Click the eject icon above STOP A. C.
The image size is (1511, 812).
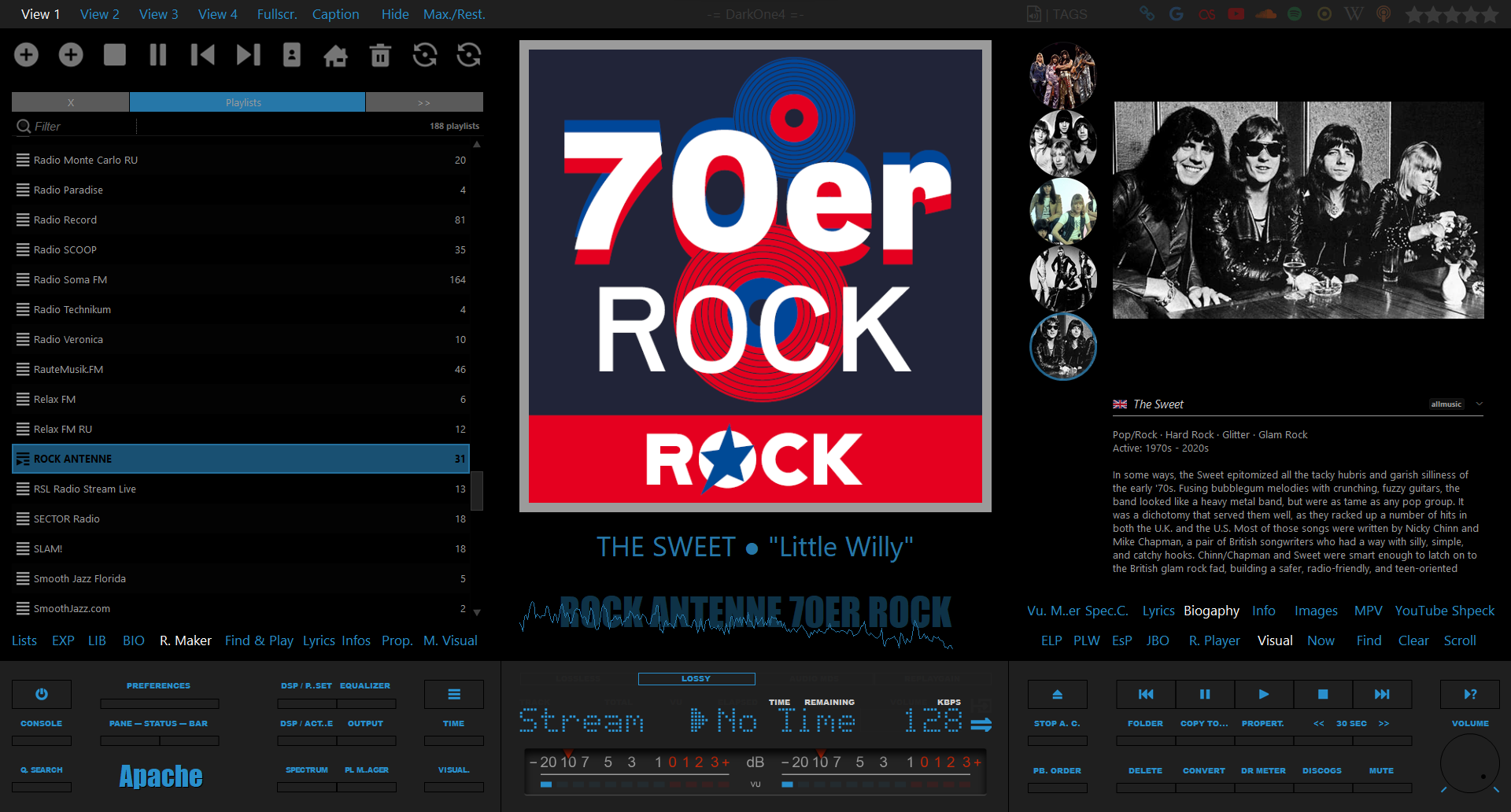(1058, 694)
